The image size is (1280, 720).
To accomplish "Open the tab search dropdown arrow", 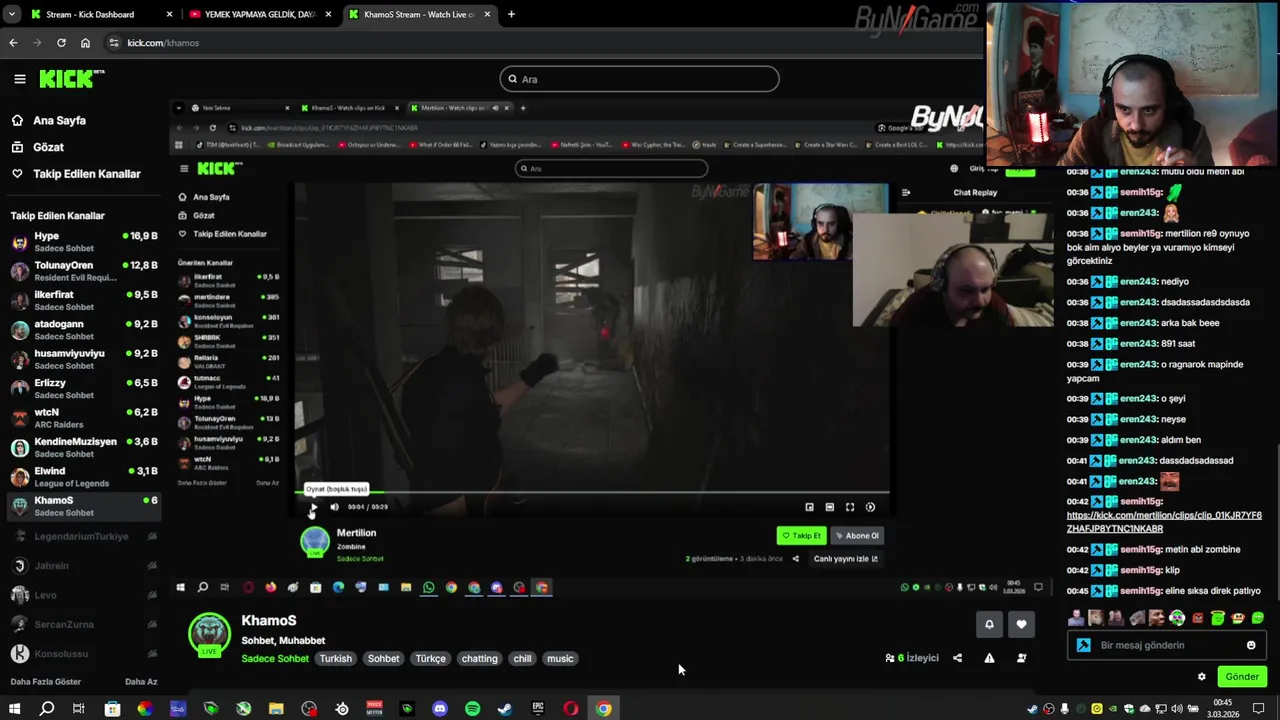I will click(11, 14).
